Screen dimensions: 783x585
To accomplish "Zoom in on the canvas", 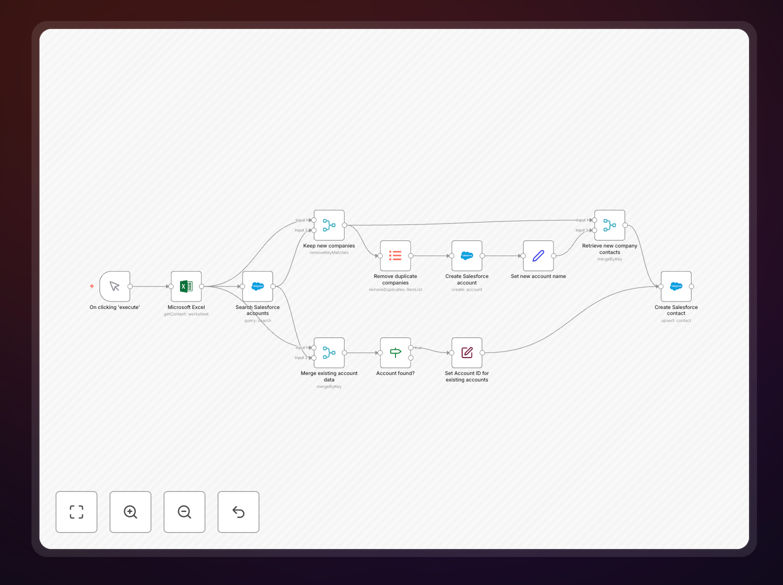I will point(130,512).
